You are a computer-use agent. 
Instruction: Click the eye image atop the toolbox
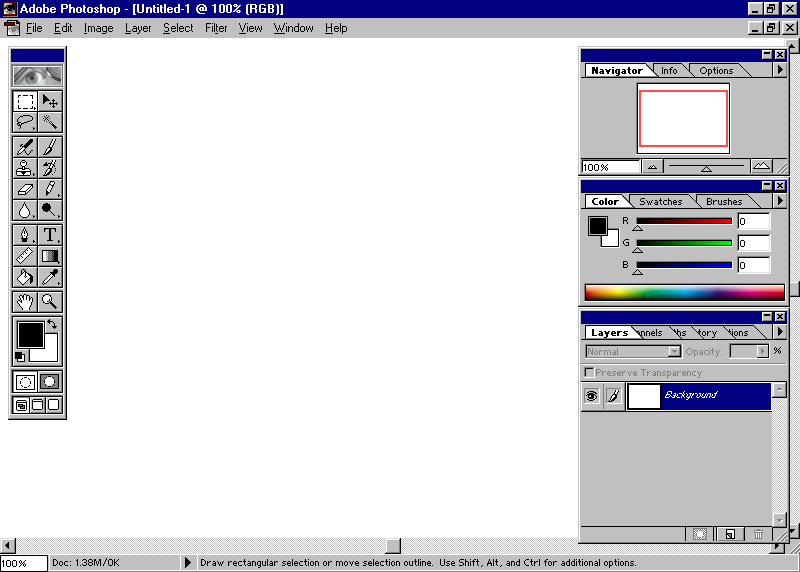[x=38, y=76]
